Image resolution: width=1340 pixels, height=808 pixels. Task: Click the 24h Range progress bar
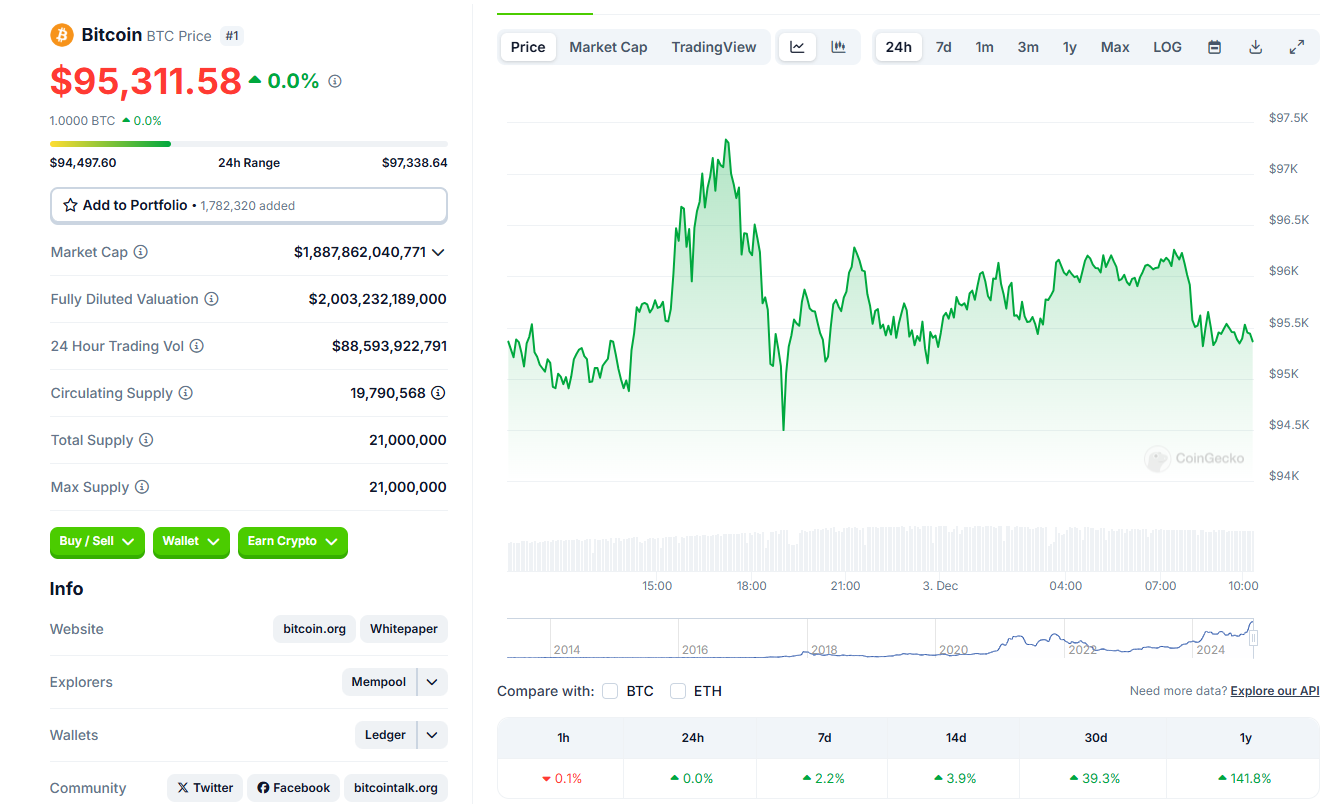pos(249,144)
